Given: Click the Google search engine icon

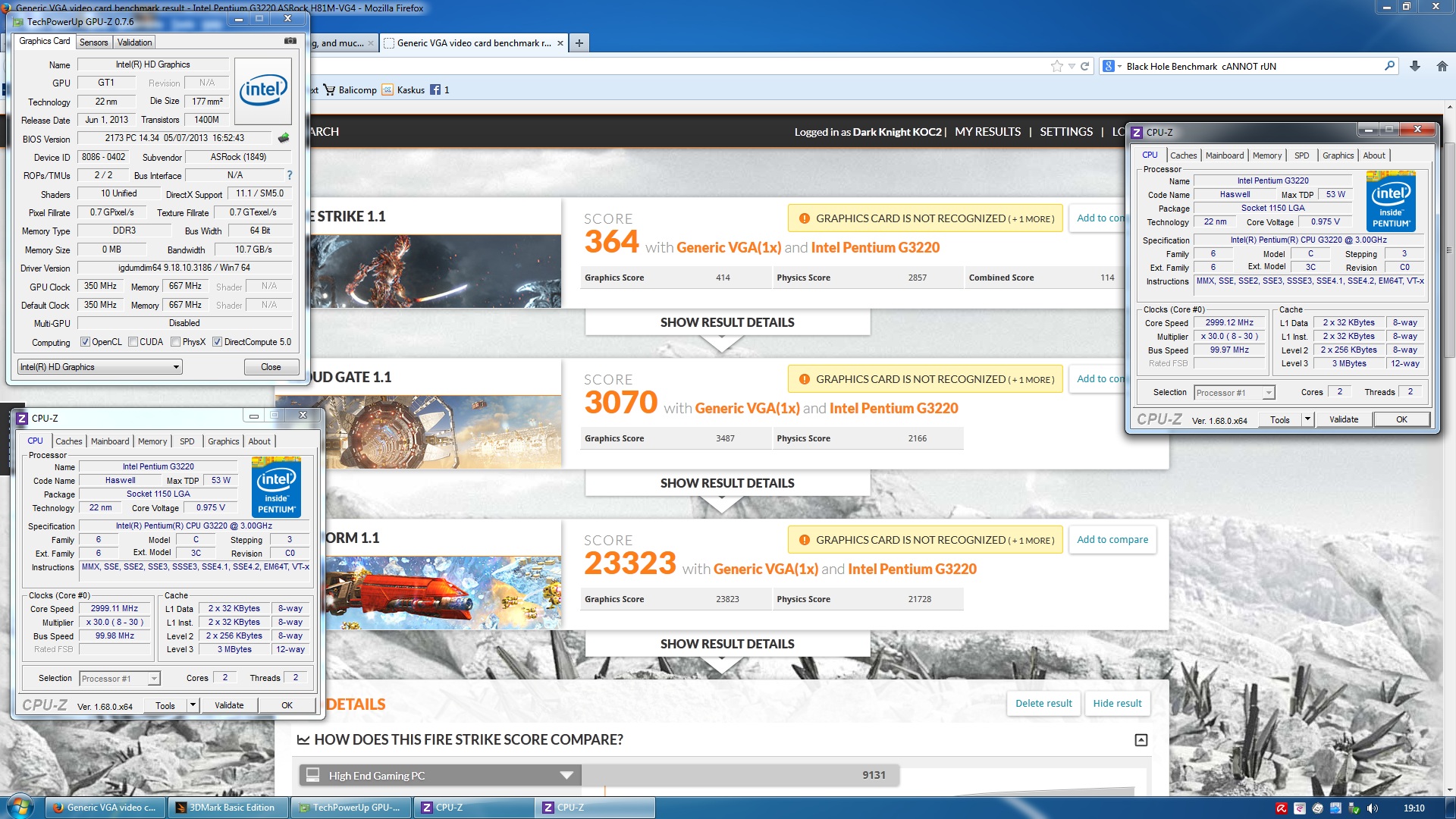Looking at the screenshot, I should pyautogui.click(x=1109, y=66).
